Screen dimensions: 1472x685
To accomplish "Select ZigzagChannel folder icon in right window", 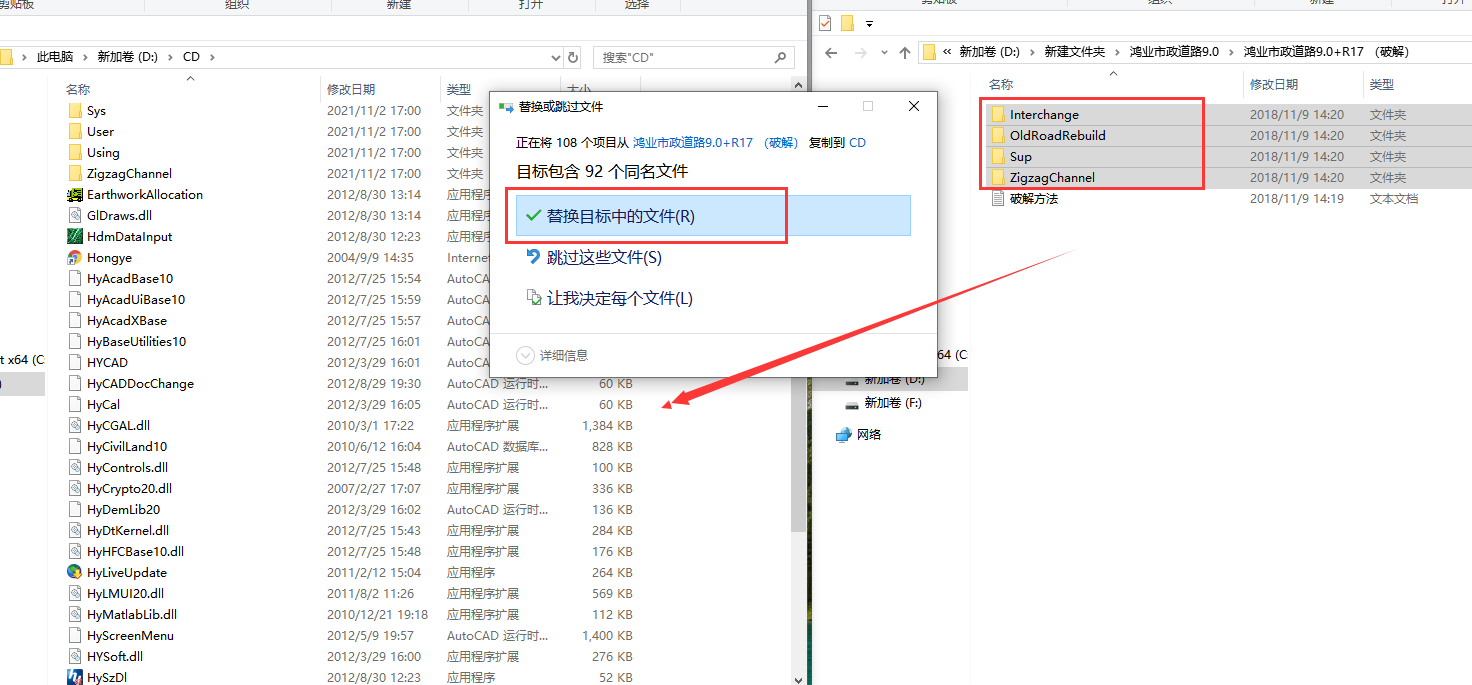I will pos(997,178).
